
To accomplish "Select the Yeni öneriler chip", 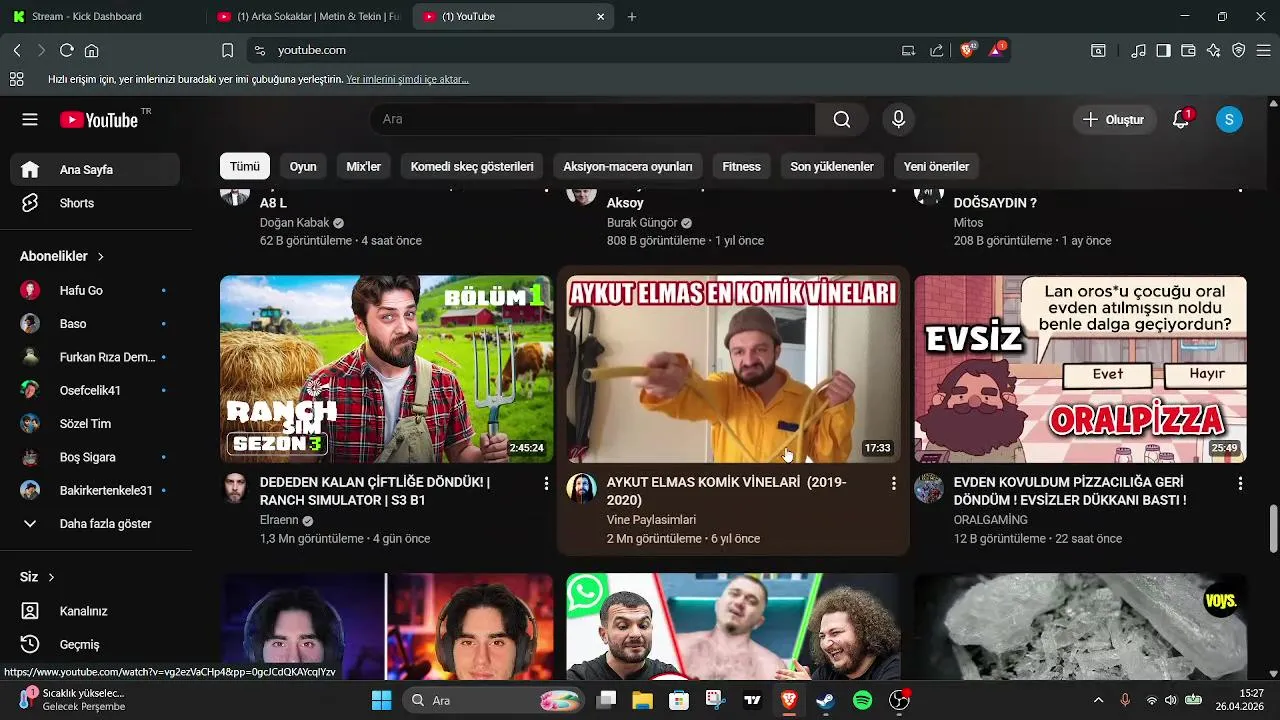I will (936, 166).
